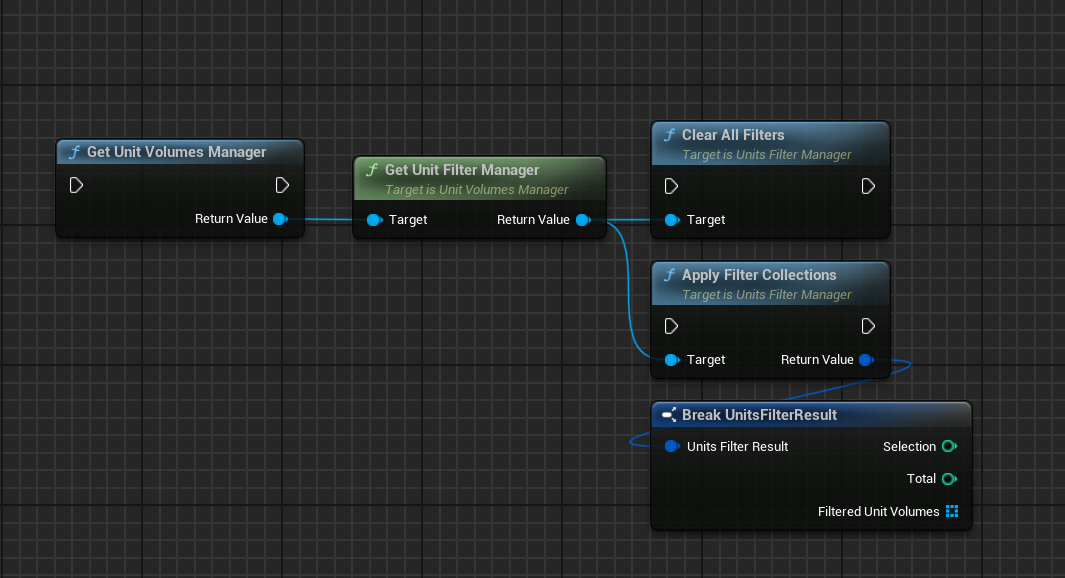This screenshot has height=578, width=1065.
Task: Click Target pin on Get Unit Filter Manager
Action: 374,220
